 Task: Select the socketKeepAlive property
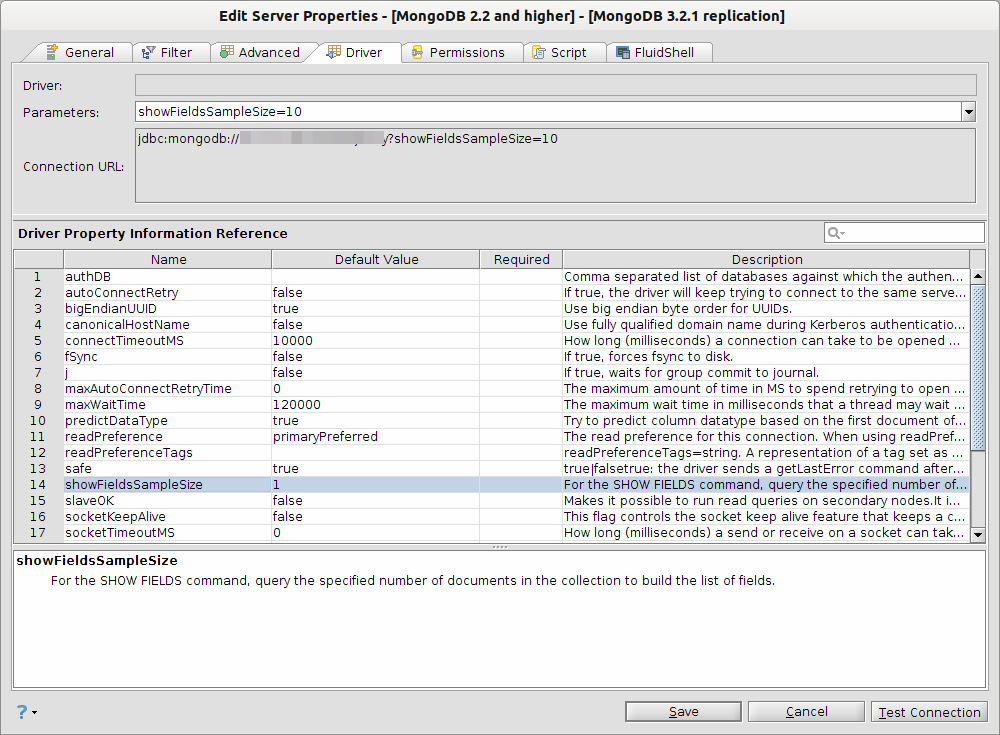[491, 516]
